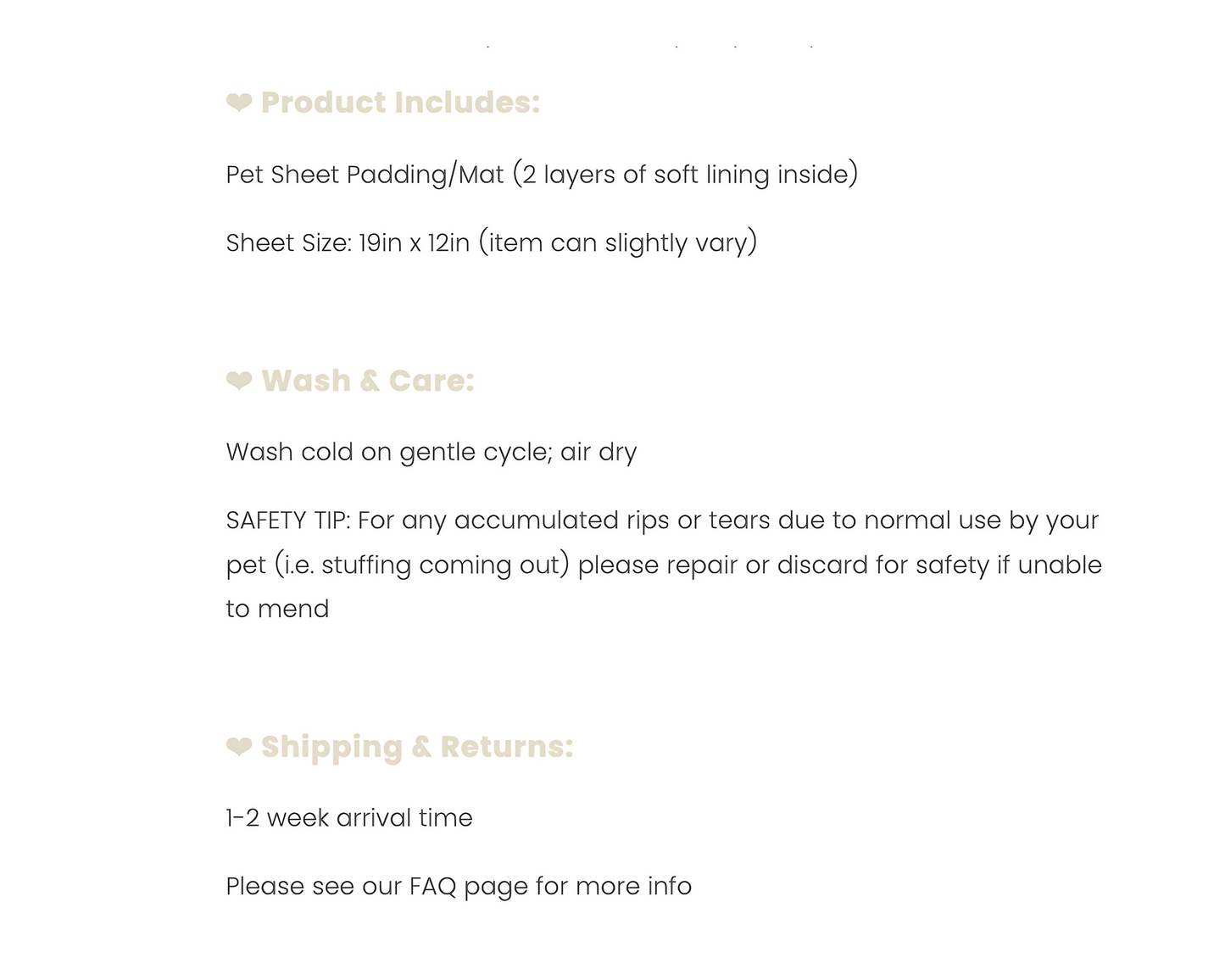Viewport: 1225px width, 980px height.
Task: Click the words Pet Sheet Padding/Mat
Action: 365,175
